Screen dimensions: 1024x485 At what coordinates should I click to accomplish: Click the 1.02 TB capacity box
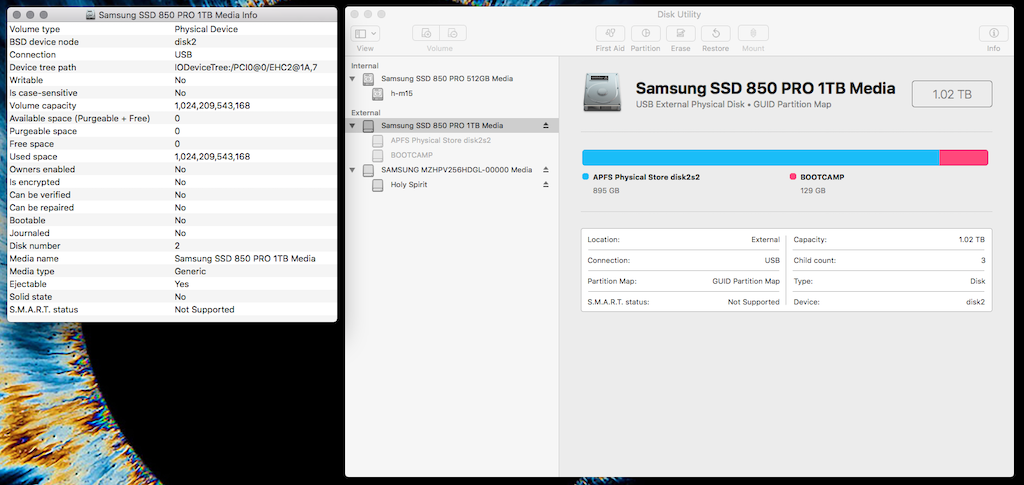coord(952,94)
